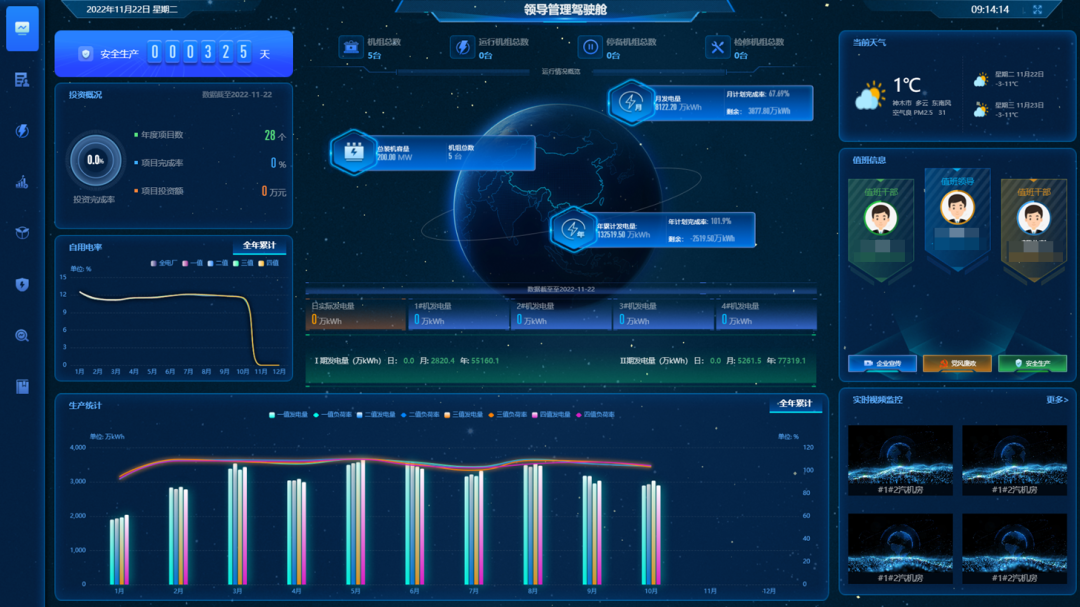The width and height of the screenshot is (1080, 607).
Task: Open the 党风廉政 button
Action: [957, 363]
